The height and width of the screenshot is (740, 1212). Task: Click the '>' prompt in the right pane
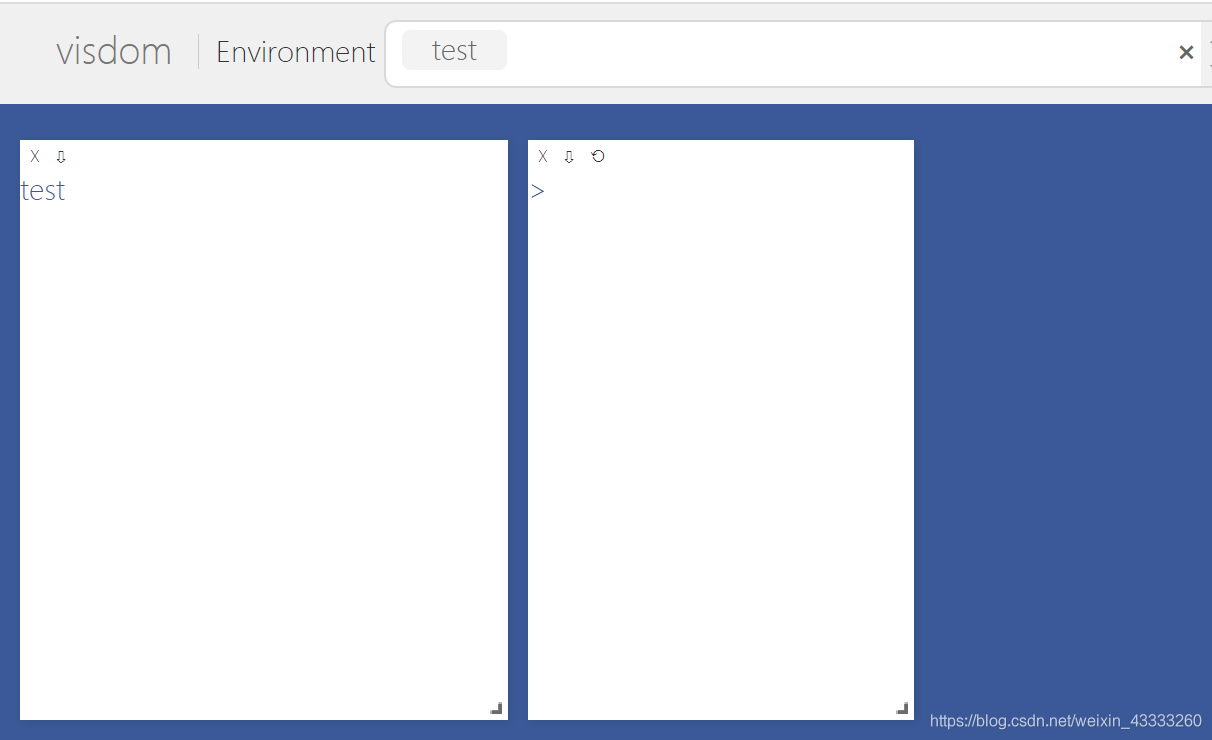coord(538,191)
